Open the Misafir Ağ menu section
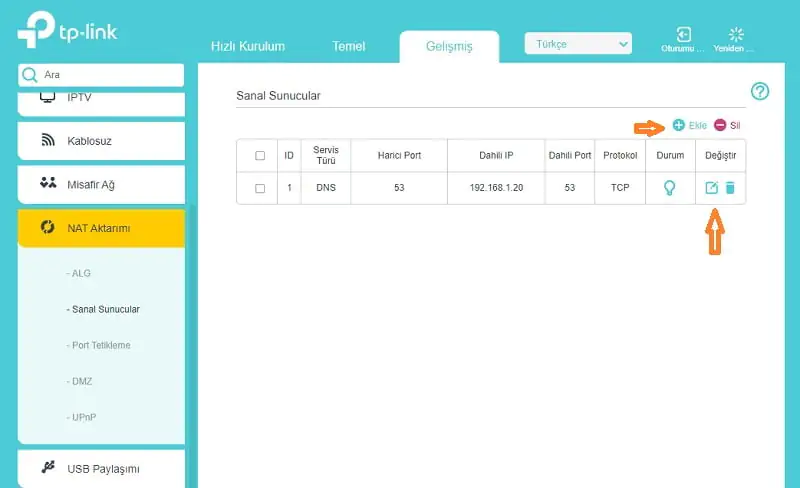Screen dimensions: 800x488 pos(101,184)
